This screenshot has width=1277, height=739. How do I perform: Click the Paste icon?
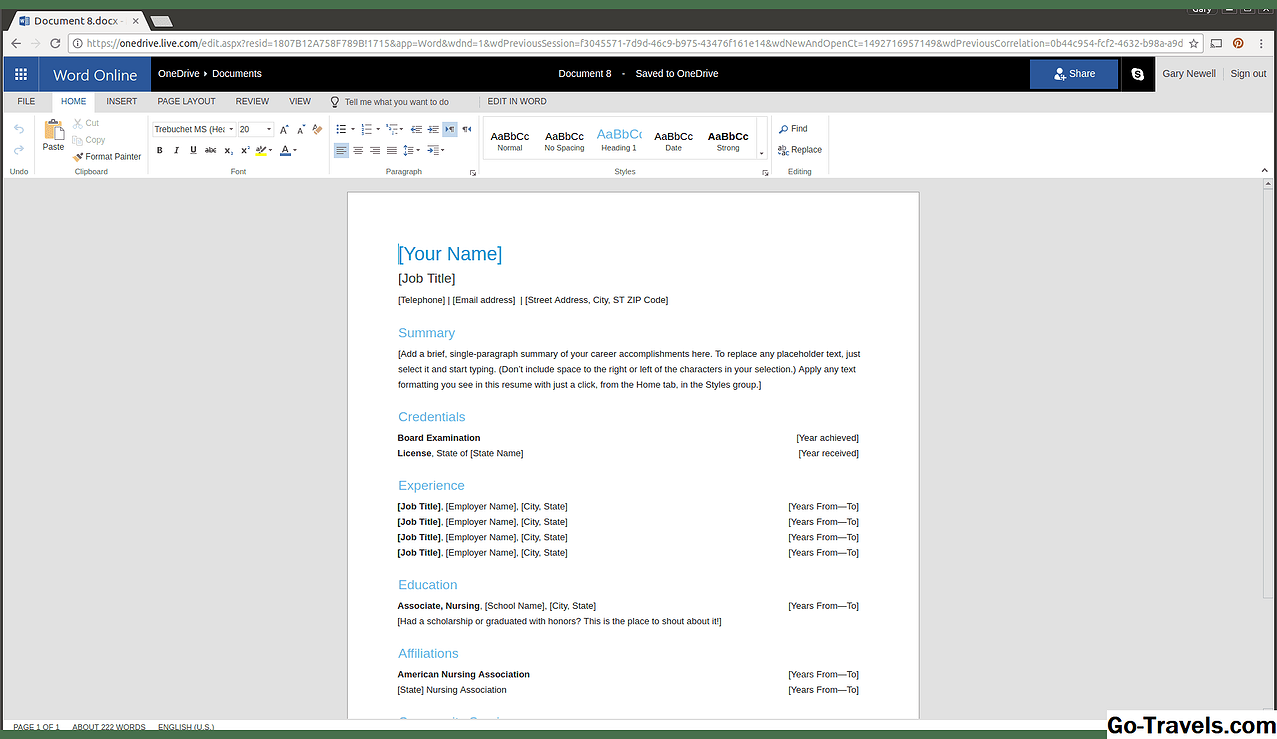point(53,135)
